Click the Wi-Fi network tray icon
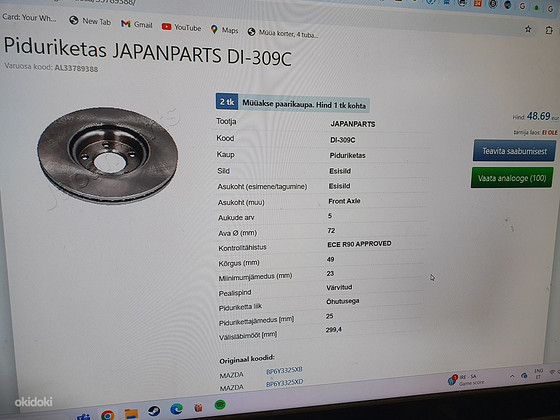The height and width of the screenshot is (420, 560). (x=552, y=372)
